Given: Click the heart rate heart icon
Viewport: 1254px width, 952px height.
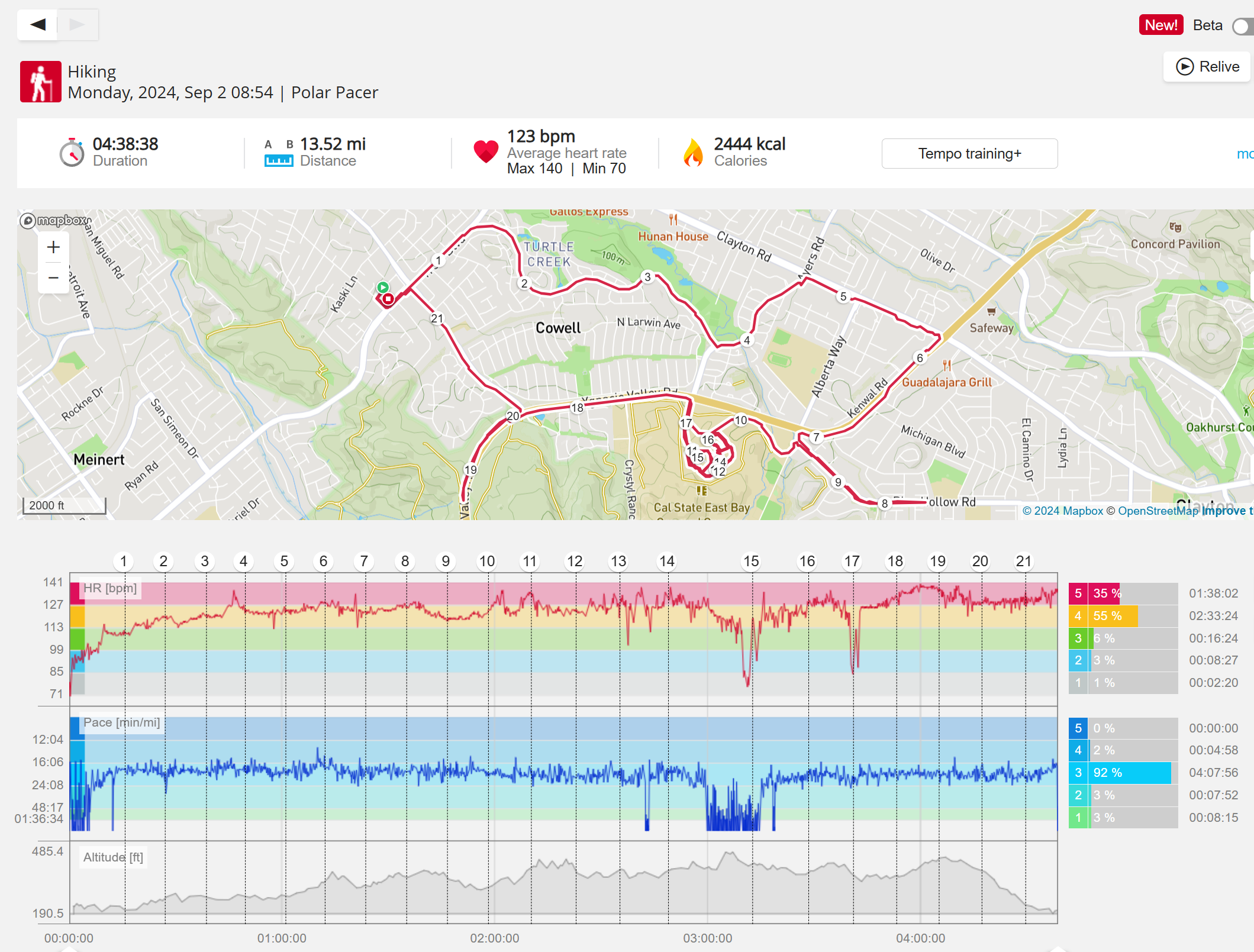Looking at the screenshot, I should point(486,151).
